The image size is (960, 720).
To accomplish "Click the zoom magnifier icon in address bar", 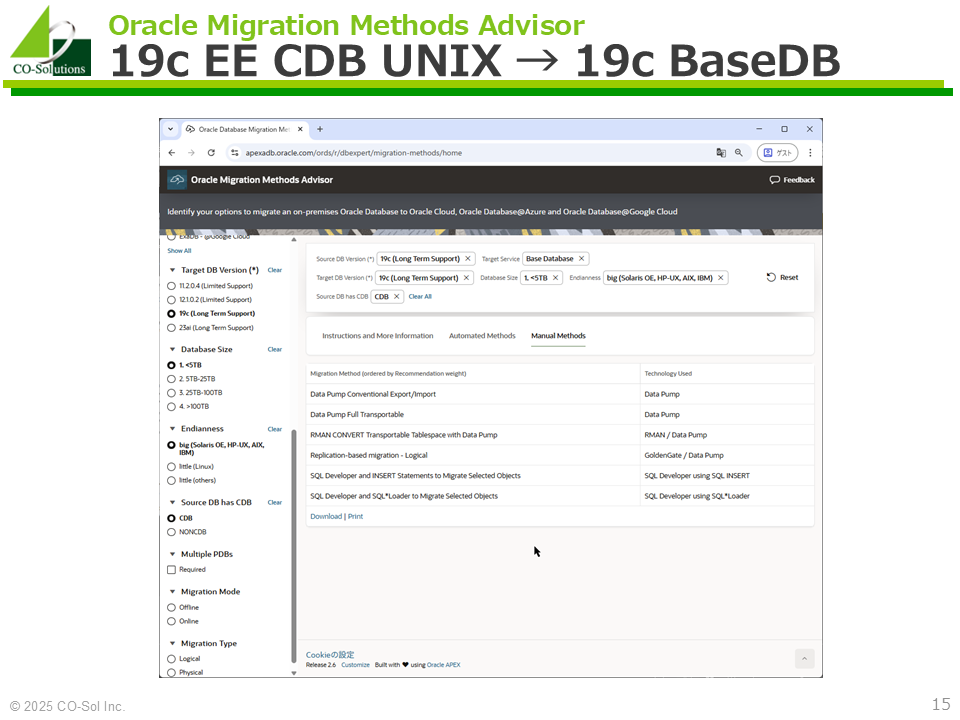I will click(739, 153).
